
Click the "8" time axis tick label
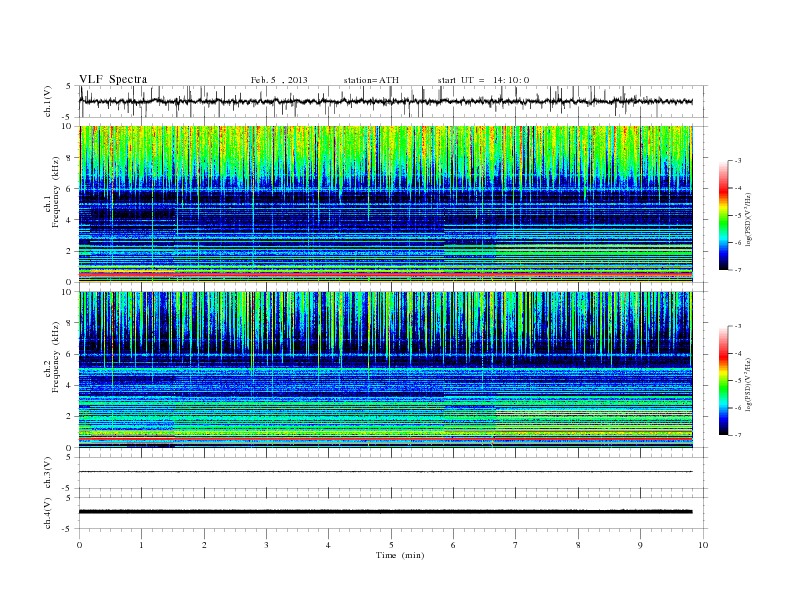(x=578, y=545)
